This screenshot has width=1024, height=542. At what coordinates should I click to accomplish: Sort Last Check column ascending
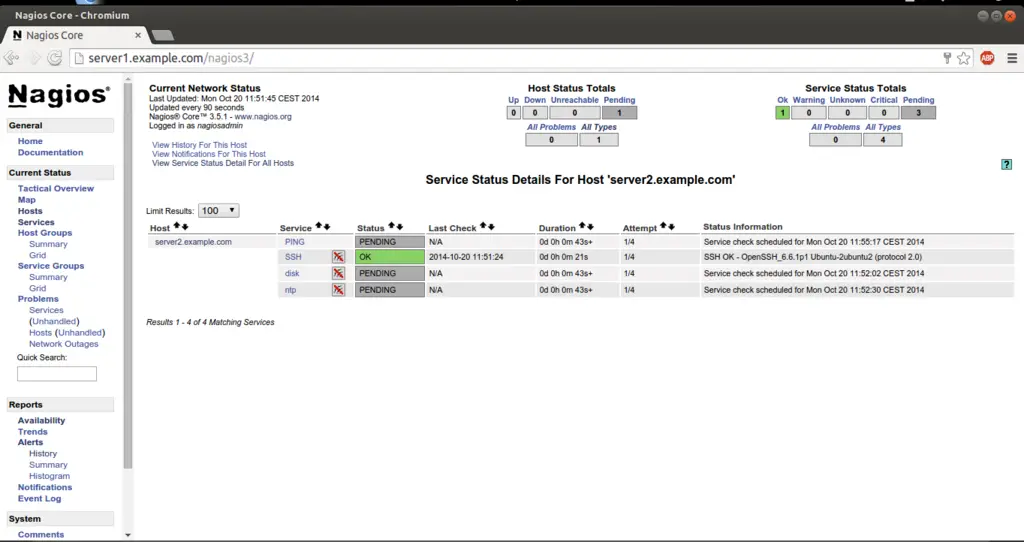[483, 227]
